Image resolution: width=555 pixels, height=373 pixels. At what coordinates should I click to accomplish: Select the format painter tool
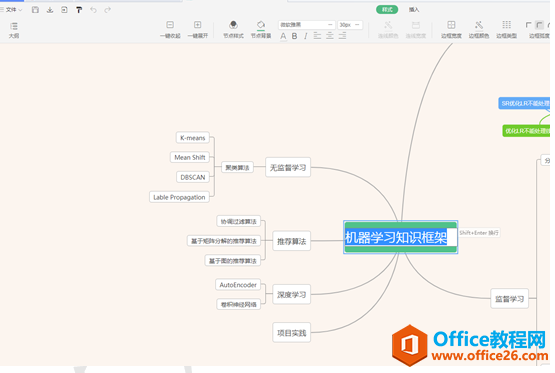(x=79, y=10)
